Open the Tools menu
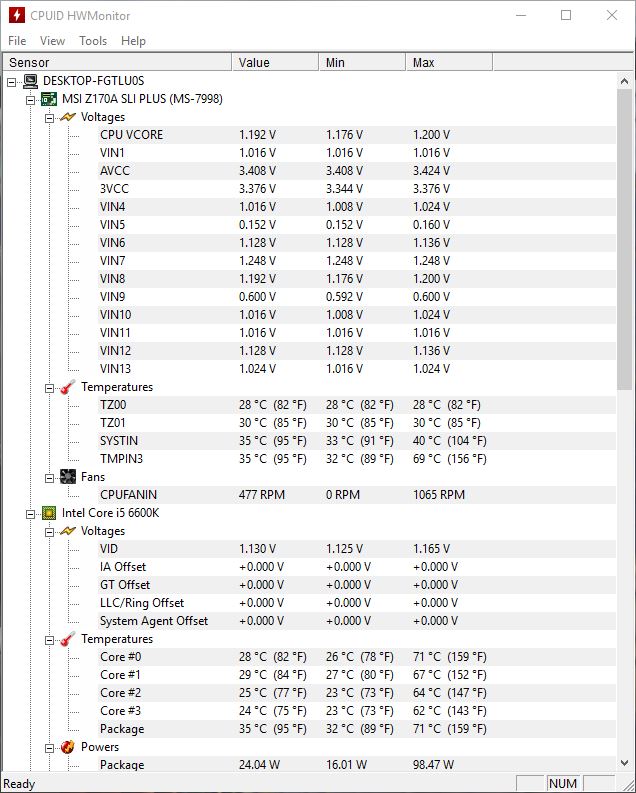636x793 pixels. 93,41
